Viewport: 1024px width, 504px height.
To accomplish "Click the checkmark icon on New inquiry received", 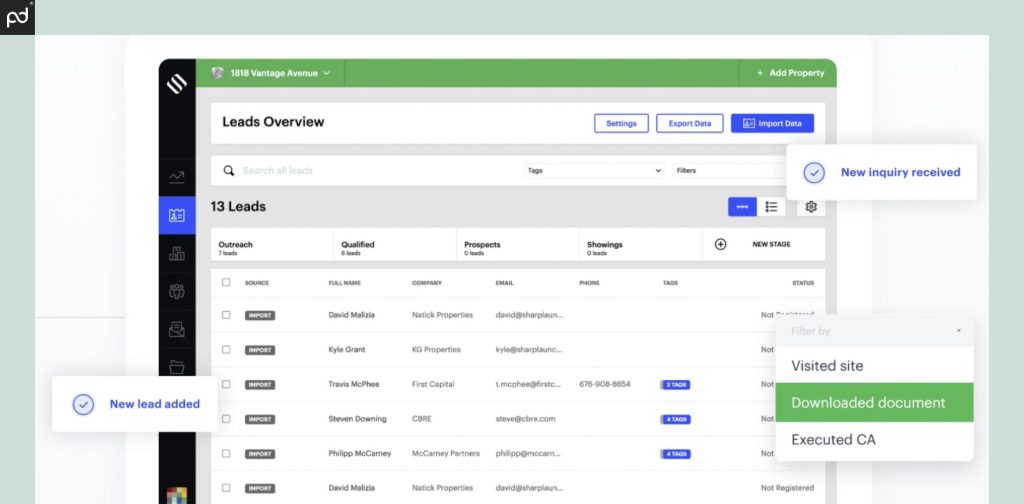I will tap(814, 172).
